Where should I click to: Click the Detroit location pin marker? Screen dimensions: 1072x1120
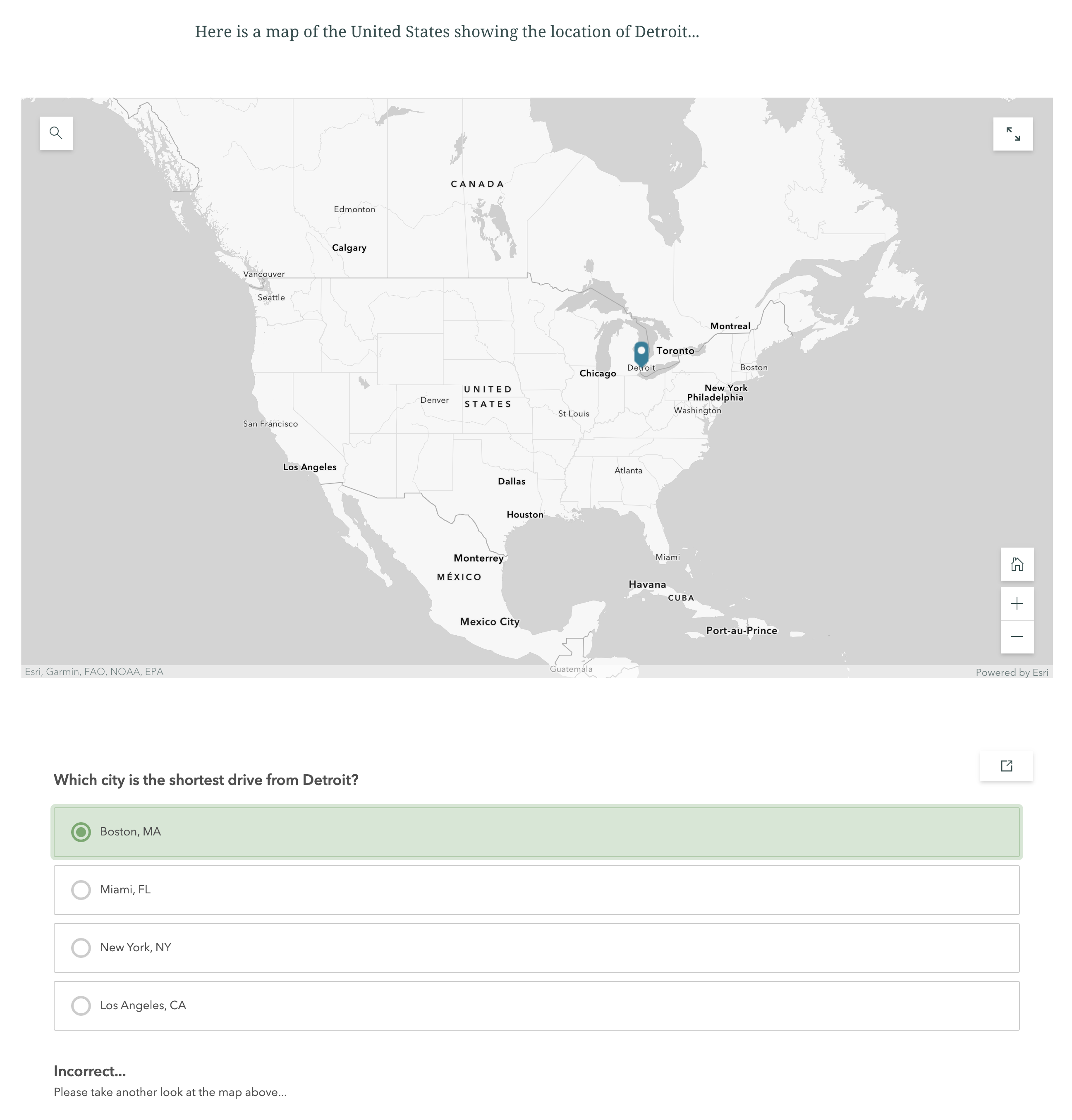pos(641,352)
